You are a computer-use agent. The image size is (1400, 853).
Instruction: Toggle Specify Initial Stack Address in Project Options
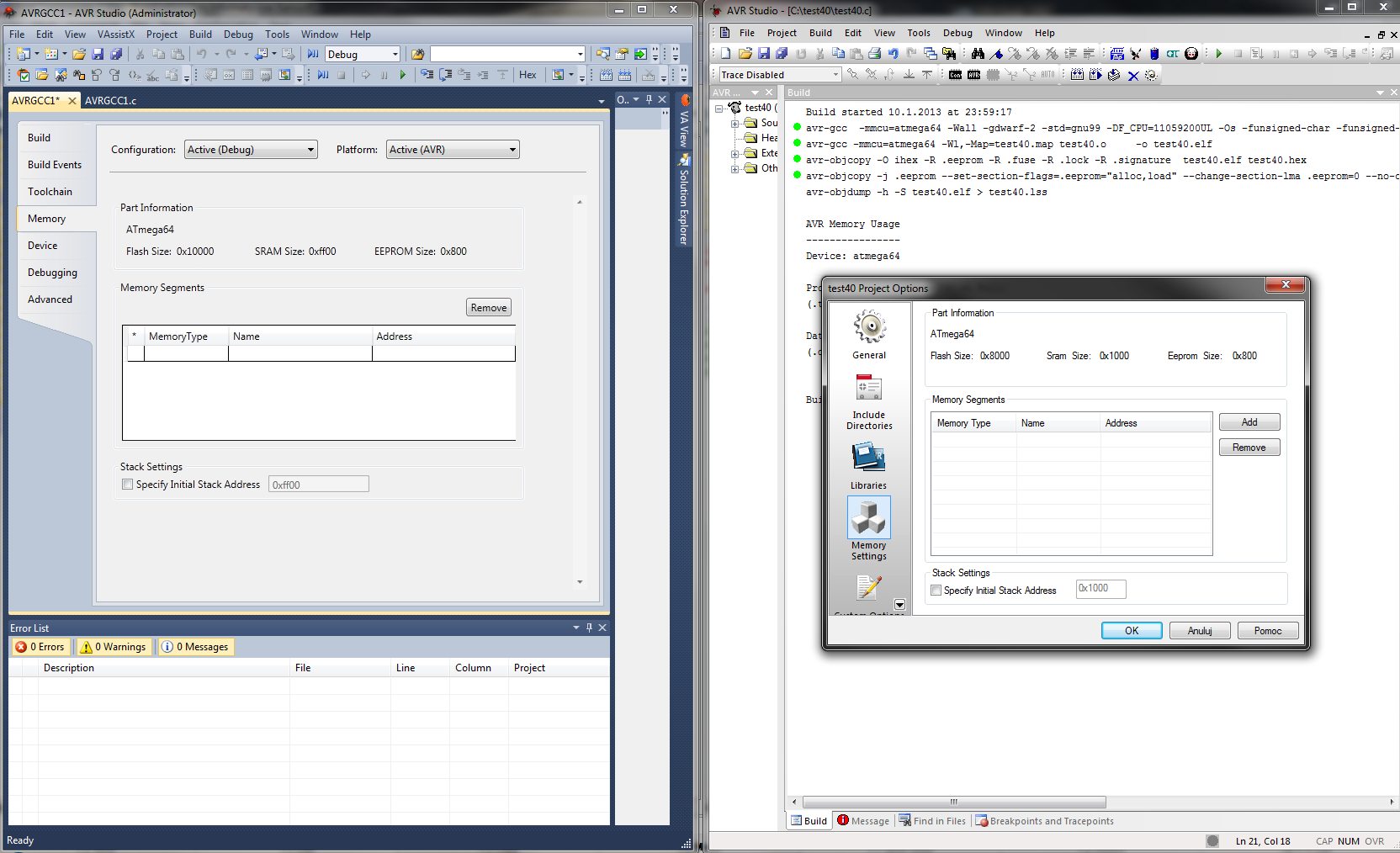[936, 591]
